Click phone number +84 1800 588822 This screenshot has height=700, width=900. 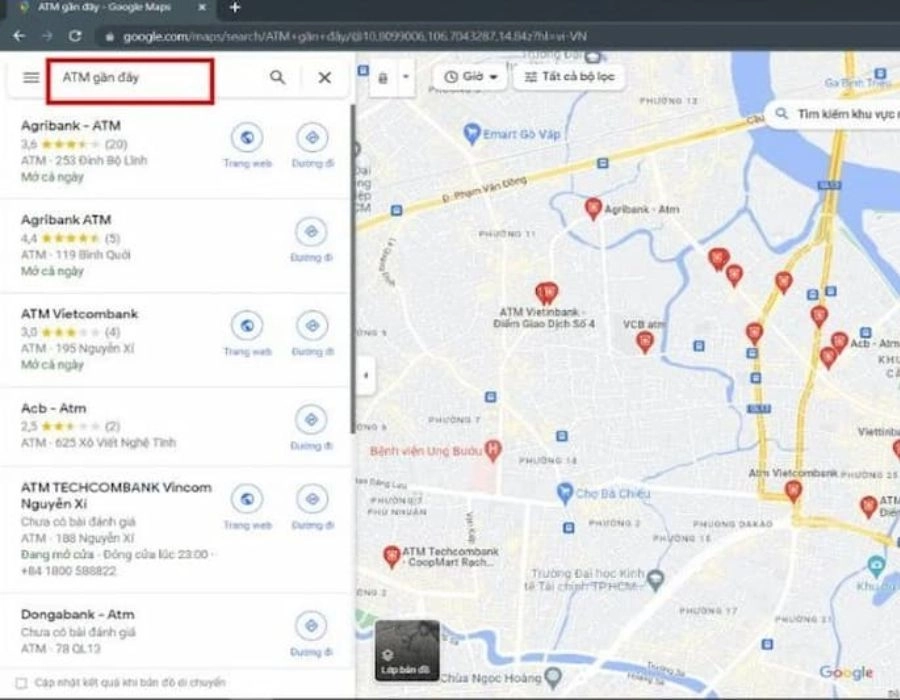pos(68,571)
